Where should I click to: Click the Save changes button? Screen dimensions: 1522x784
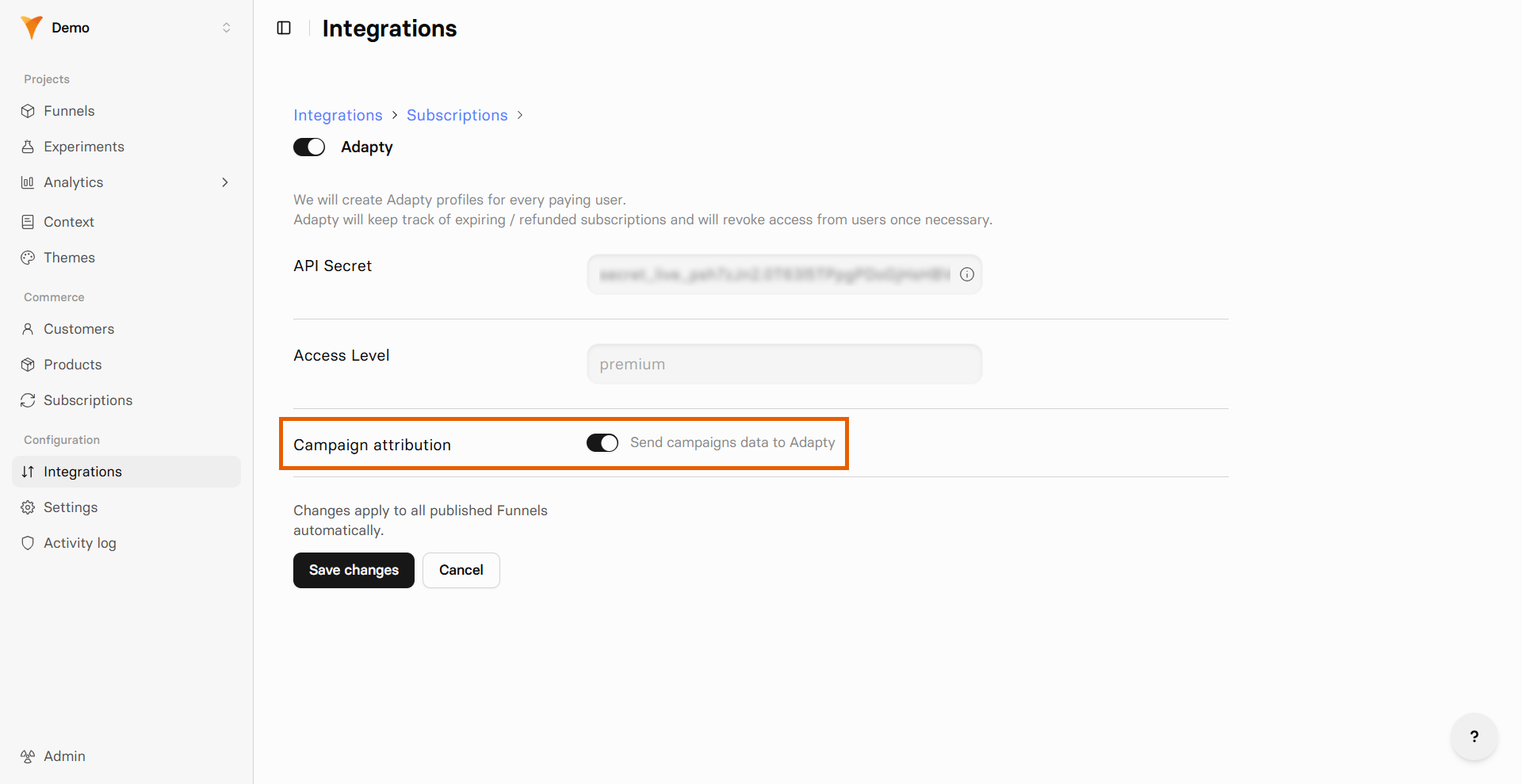pos(354,570)
